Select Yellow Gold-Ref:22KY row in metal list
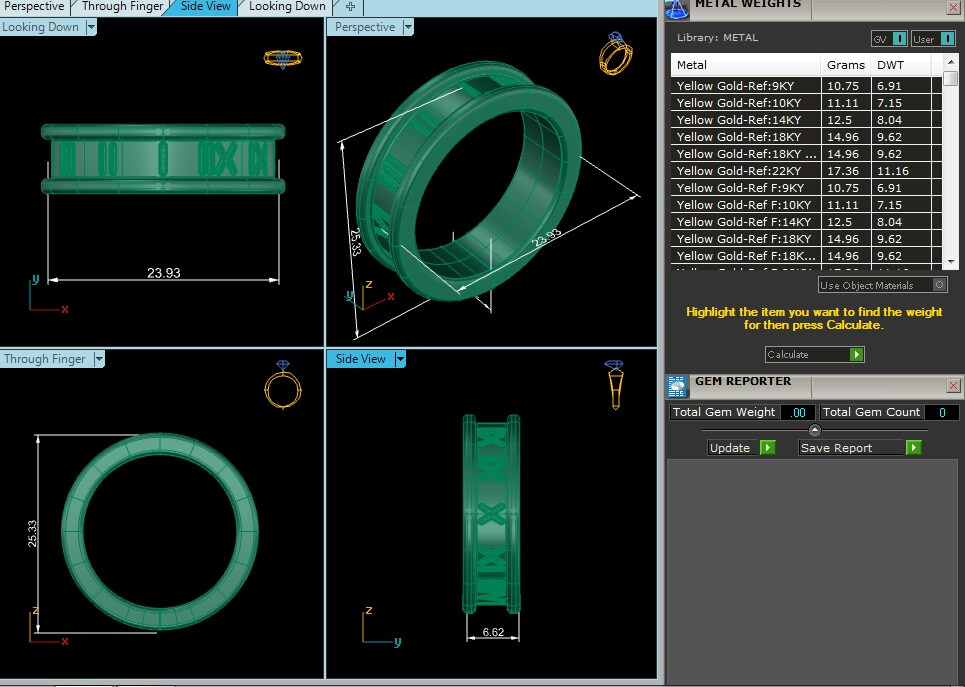 click(747, 171)
